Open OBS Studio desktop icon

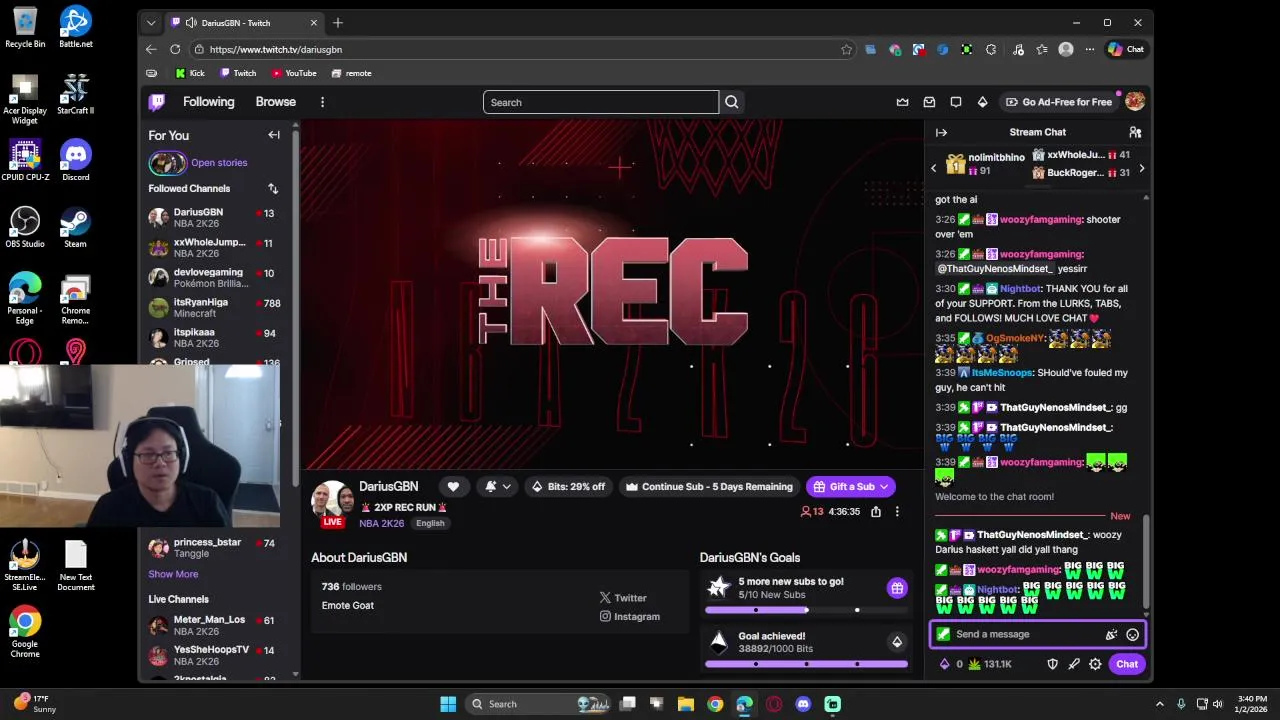point(25,227)
